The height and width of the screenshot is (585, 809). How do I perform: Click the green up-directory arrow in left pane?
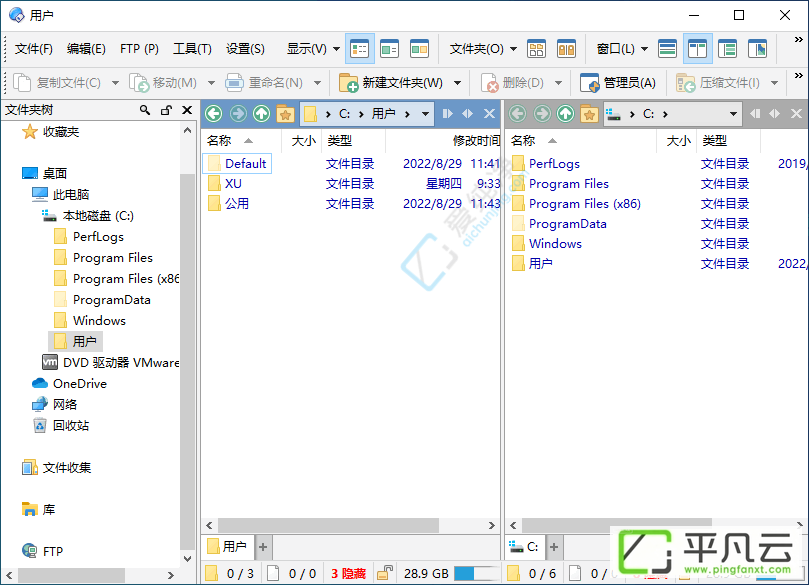tap(262, 113)
